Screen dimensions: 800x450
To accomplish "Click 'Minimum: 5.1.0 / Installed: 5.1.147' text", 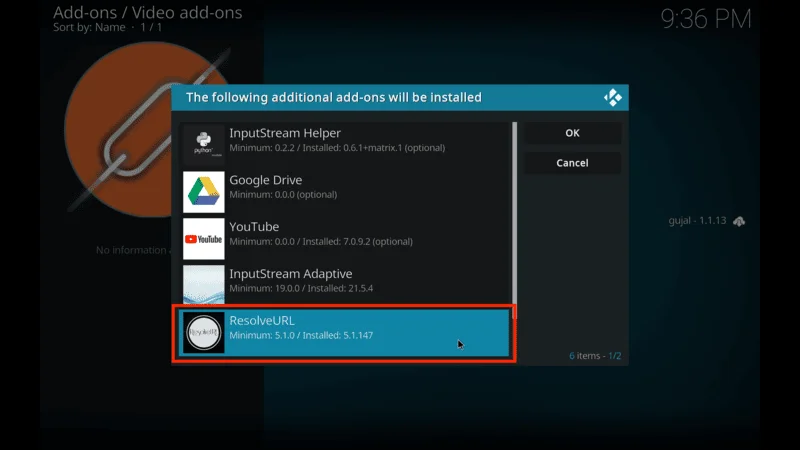I will tap(301, 335).
